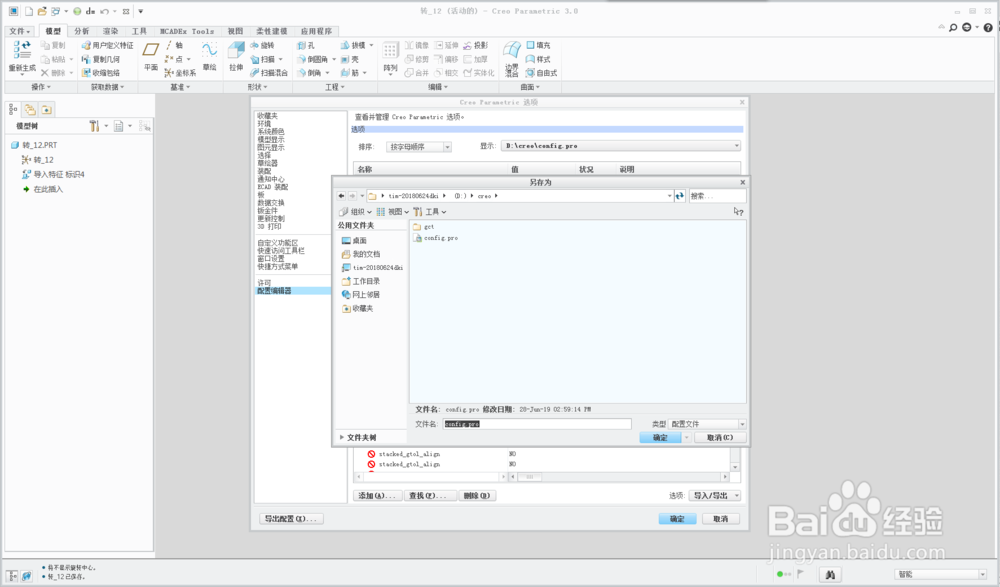Open the 文件 menu in ribbon

19,31
